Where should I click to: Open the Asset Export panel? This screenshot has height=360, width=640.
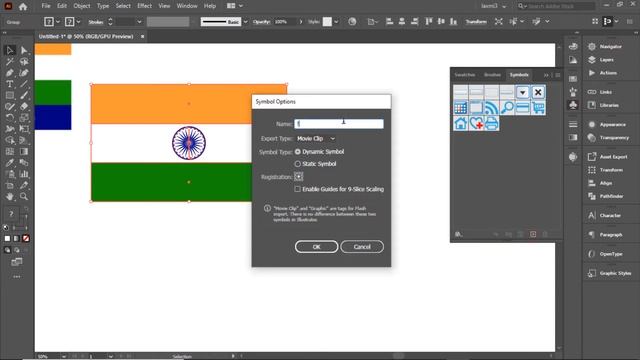pos(613,157)
